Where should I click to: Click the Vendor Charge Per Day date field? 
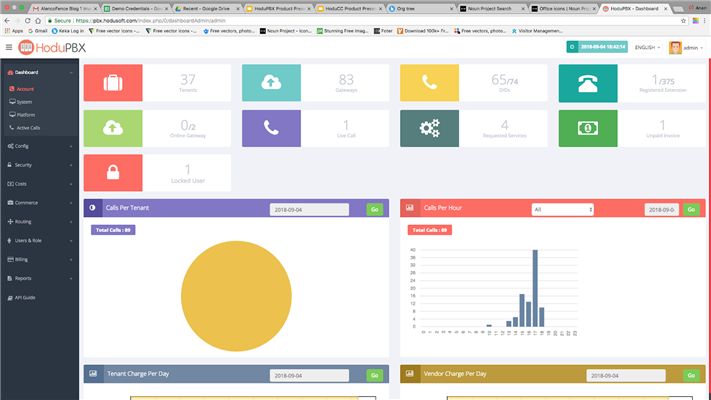pos(626,376)
